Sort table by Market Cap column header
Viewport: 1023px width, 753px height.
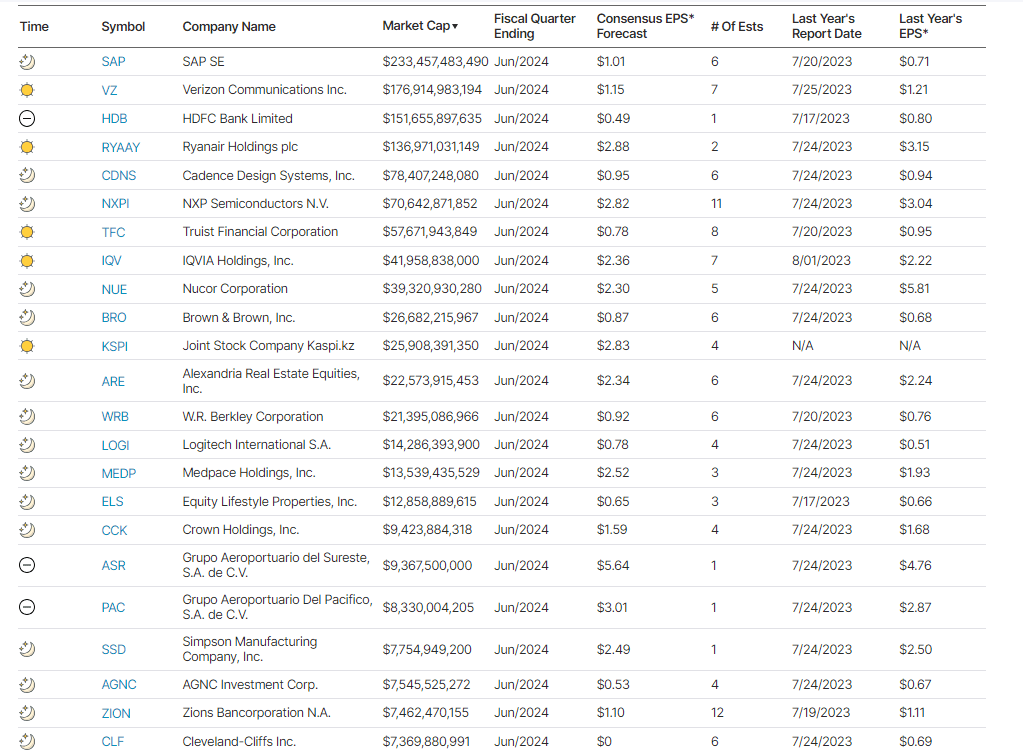(x=420, y=26)
